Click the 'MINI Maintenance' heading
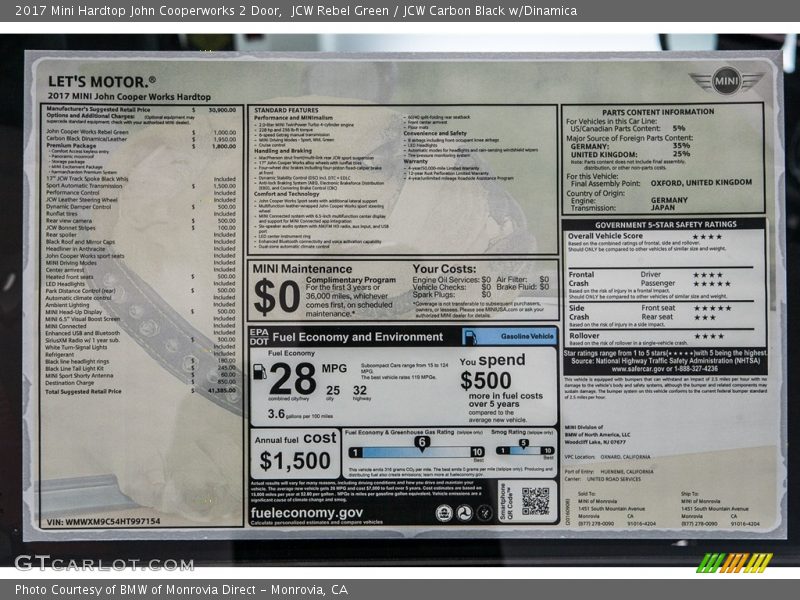The width and height of the screenshot is (800, 600). tap(302, 269)
